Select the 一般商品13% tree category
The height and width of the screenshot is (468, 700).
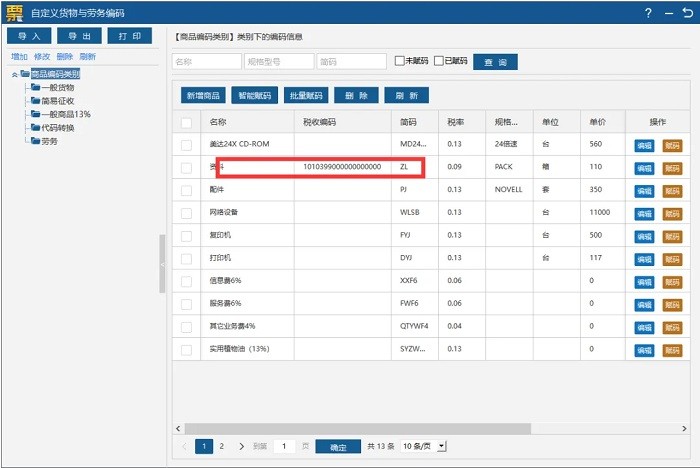[x=66, y=115]
